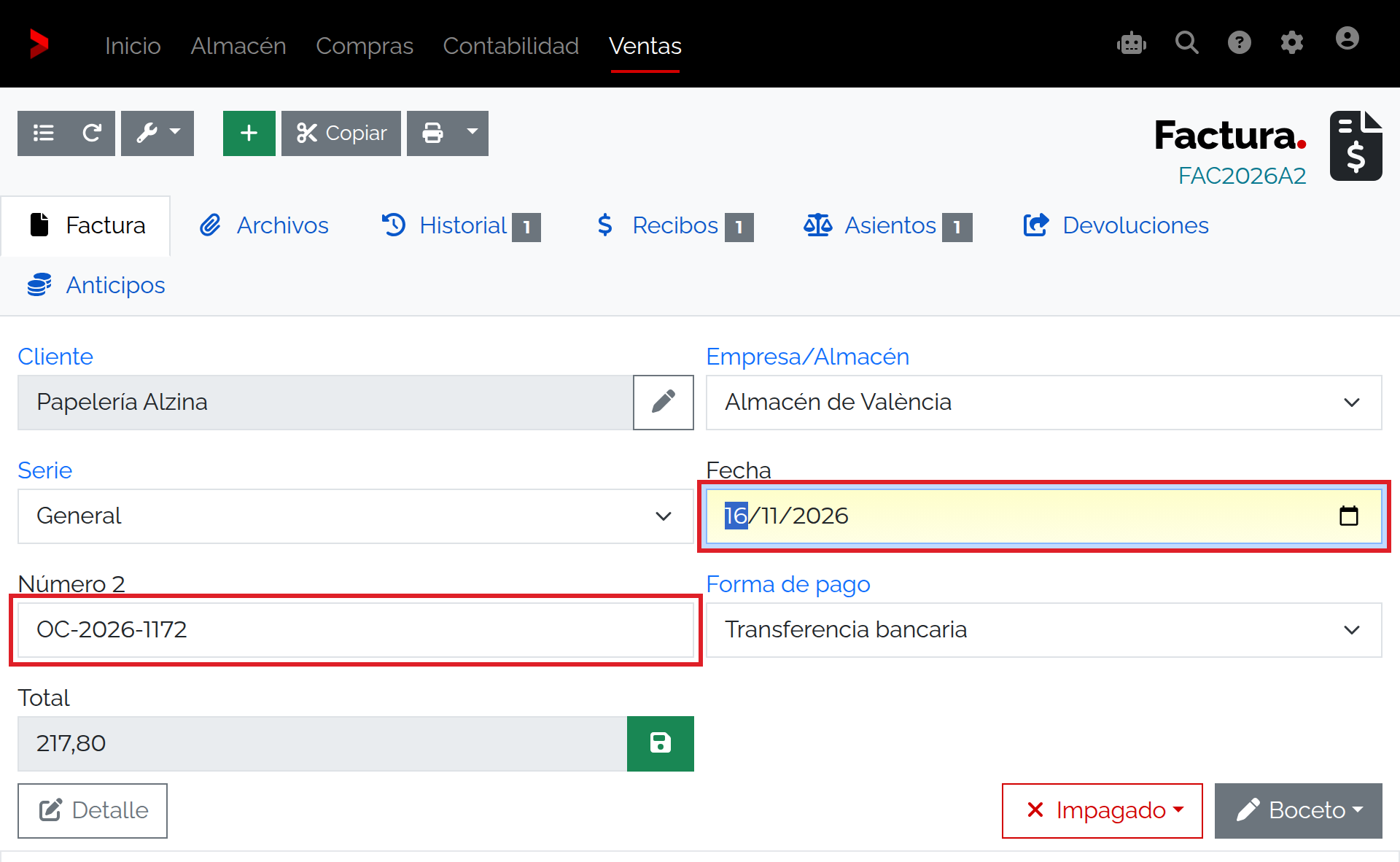Screen dimensions: 1400x862
Task: Go back to the invoice list view
Action: click(44, 133)
